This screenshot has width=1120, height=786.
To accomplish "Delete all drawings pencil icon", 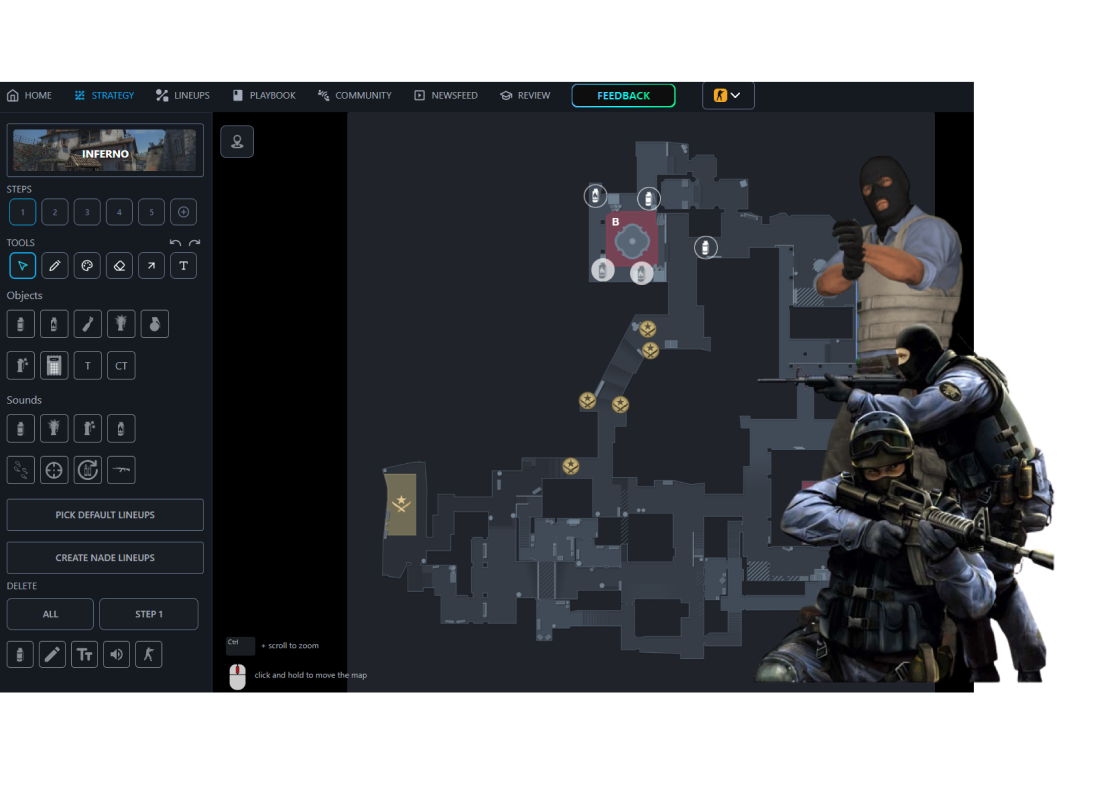I will [52, 655].
